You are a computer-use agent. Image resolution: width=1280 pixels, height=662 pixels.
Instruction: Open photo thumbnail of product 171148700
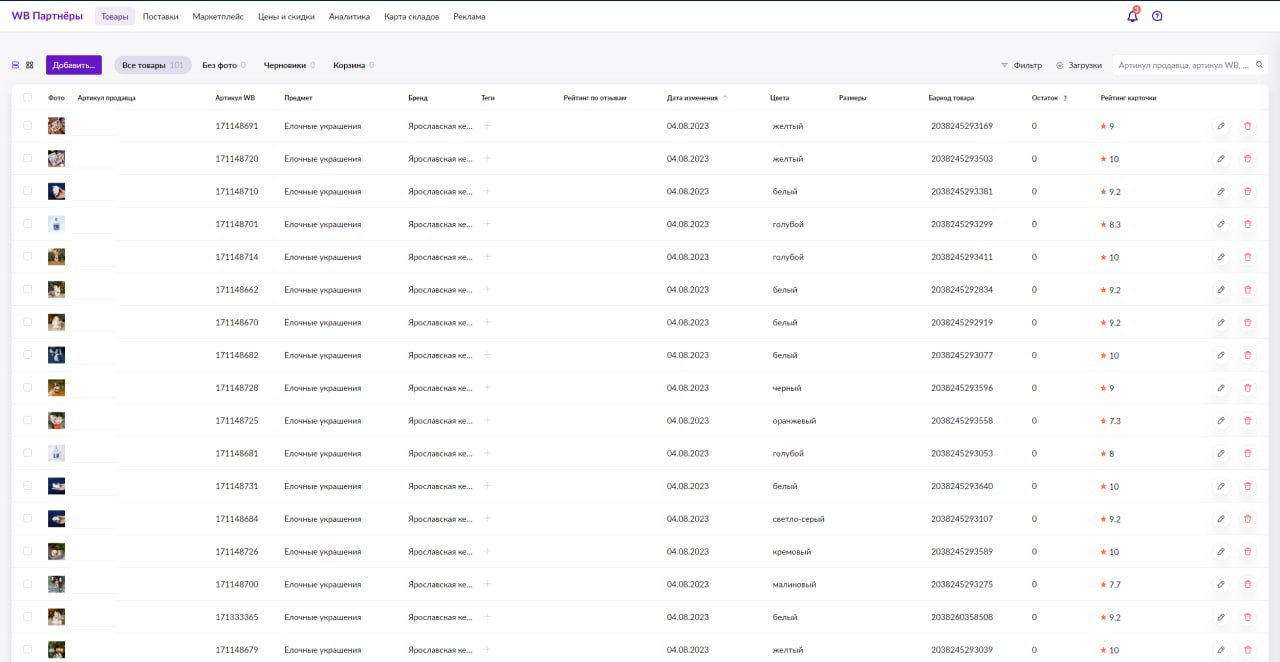click(x=56, y=584)
